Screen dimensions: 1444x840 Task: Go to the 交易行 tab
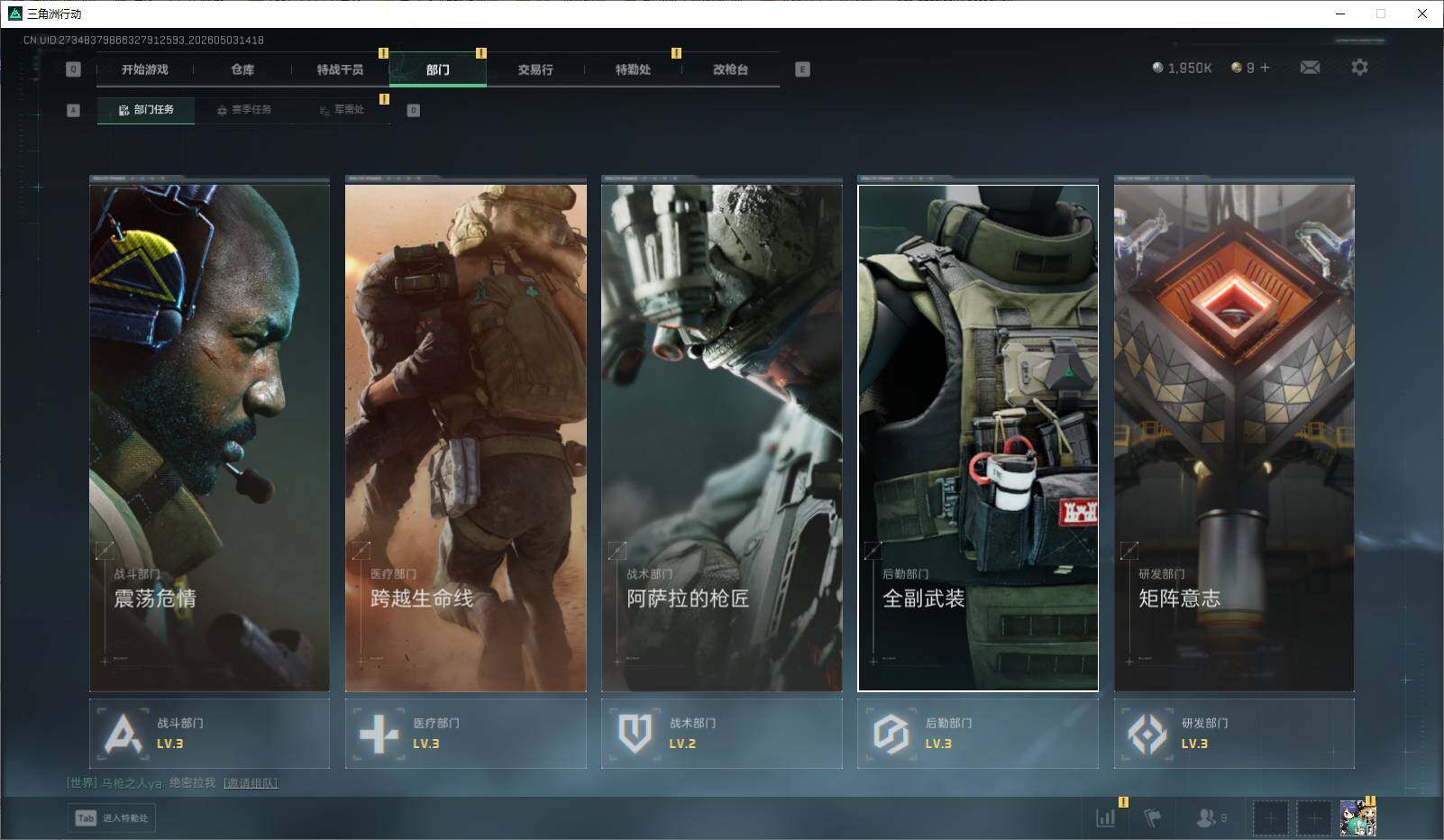[535, 69]
